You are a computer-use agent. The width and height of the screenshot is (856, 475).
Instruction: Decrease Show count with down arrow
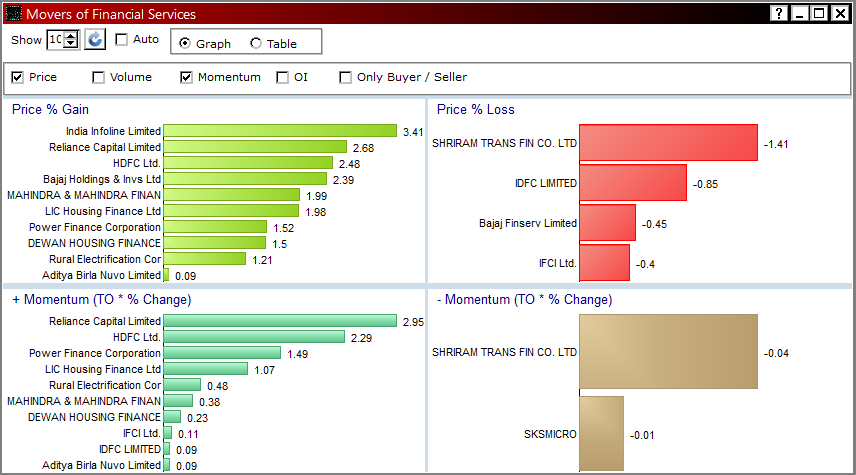coord(71,44)
